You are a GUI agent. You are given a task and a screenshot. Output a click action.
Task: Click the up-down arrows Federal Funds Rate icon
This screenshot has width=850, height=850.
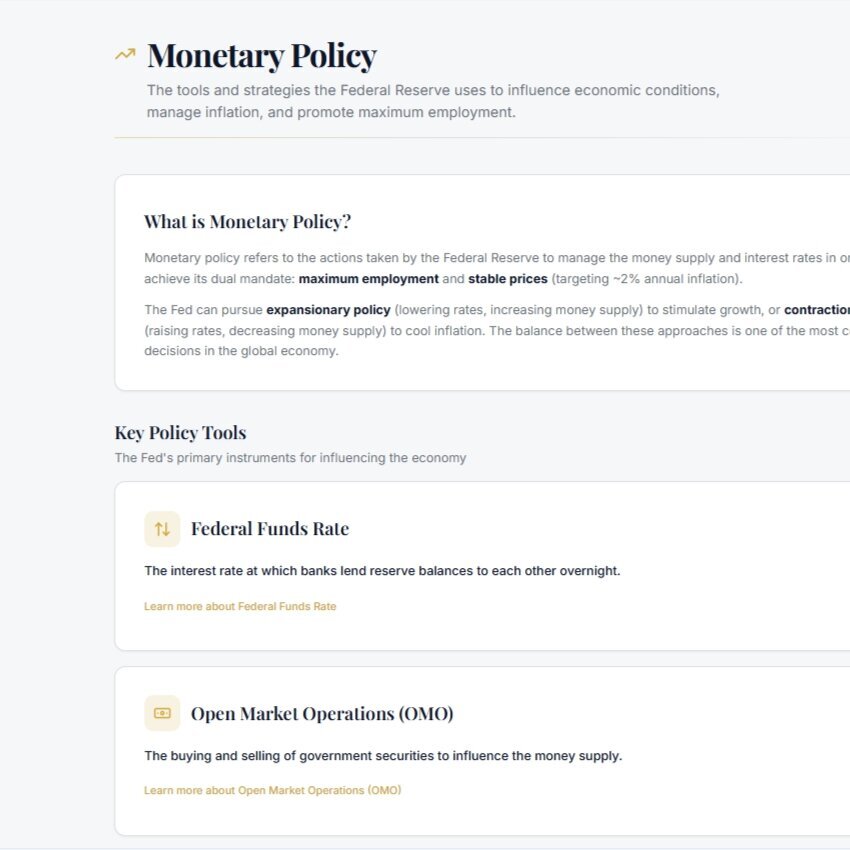162,529
